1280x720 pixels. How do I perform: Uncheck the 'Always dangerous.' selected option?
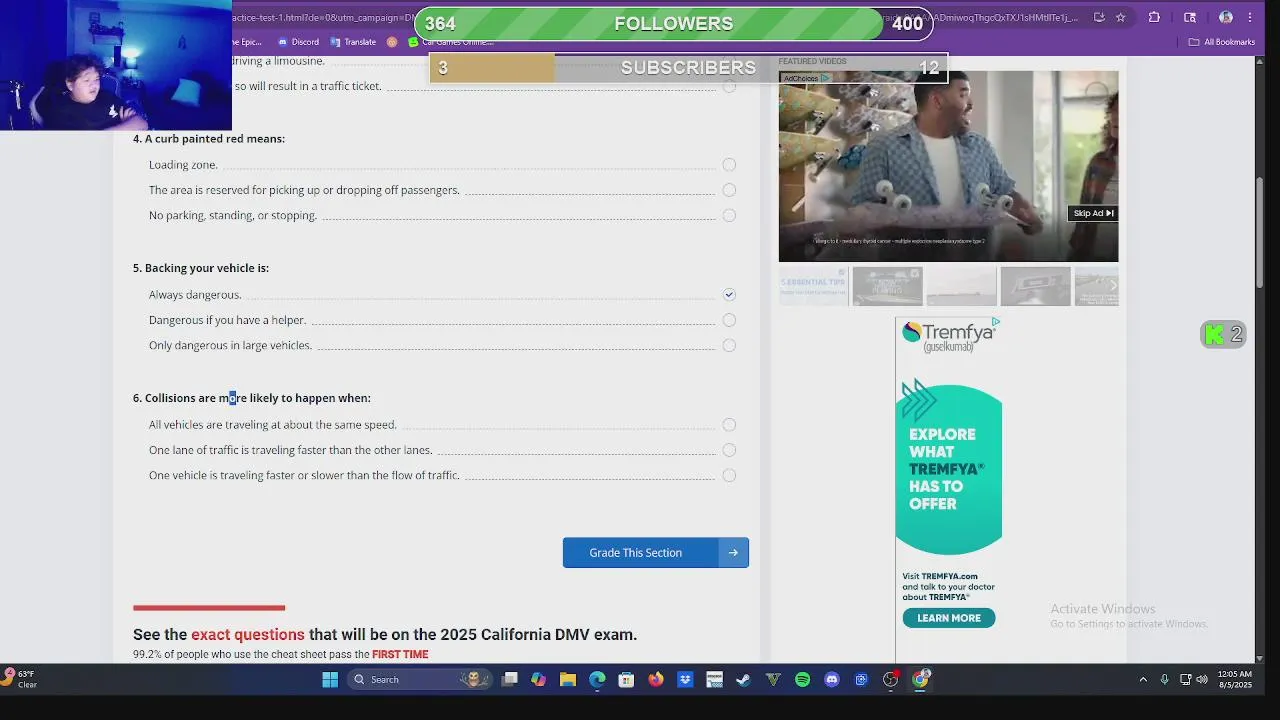tap(729, 294)
